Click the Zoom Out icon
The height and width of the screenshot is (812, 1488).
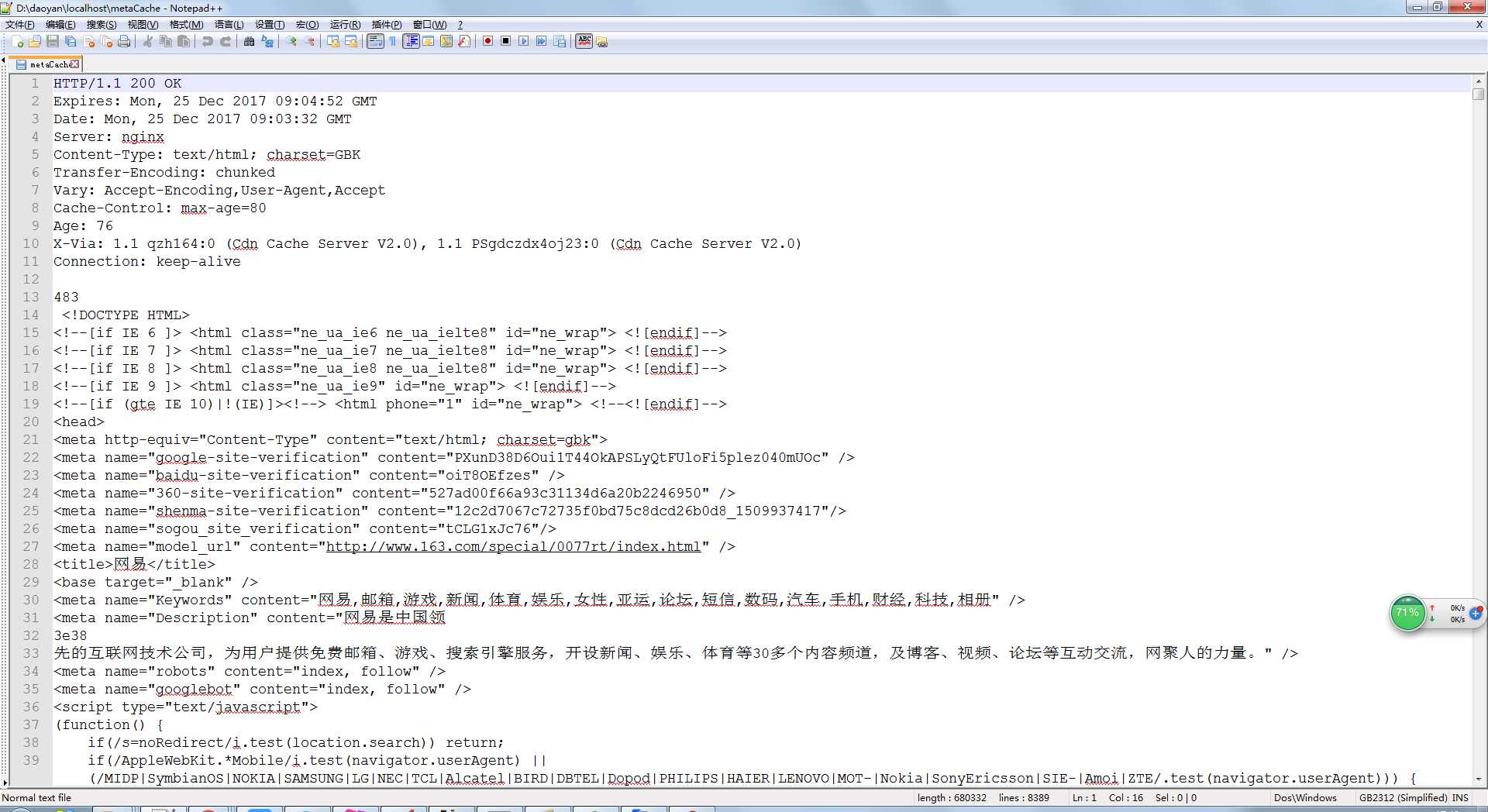pos(308,42)
